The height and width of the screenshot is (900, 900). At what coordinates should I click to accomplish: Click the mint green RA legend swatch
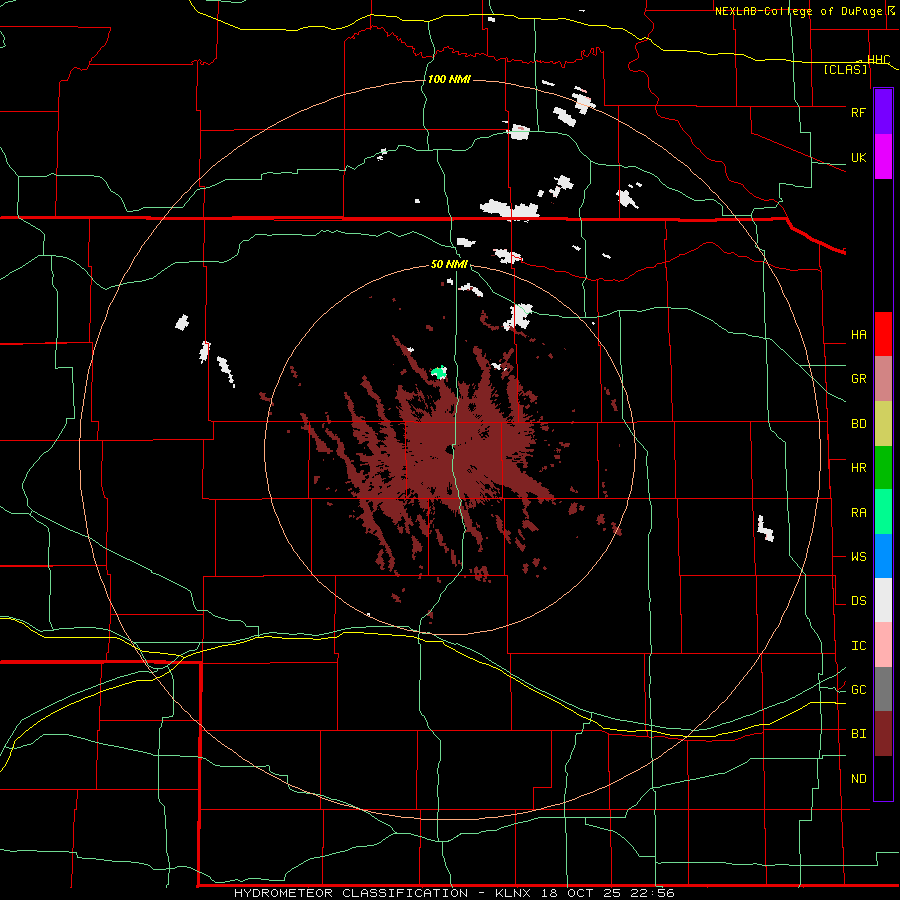coord(883,512)
